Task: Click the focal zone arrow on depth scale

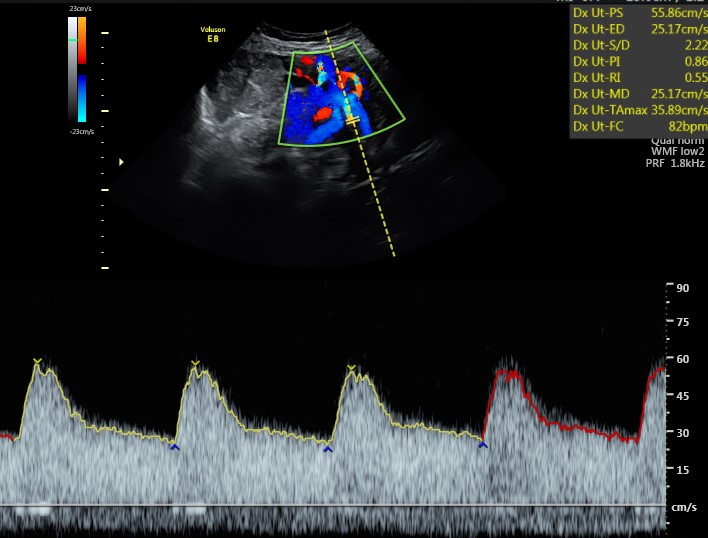Action: click(x=122, y=161)
